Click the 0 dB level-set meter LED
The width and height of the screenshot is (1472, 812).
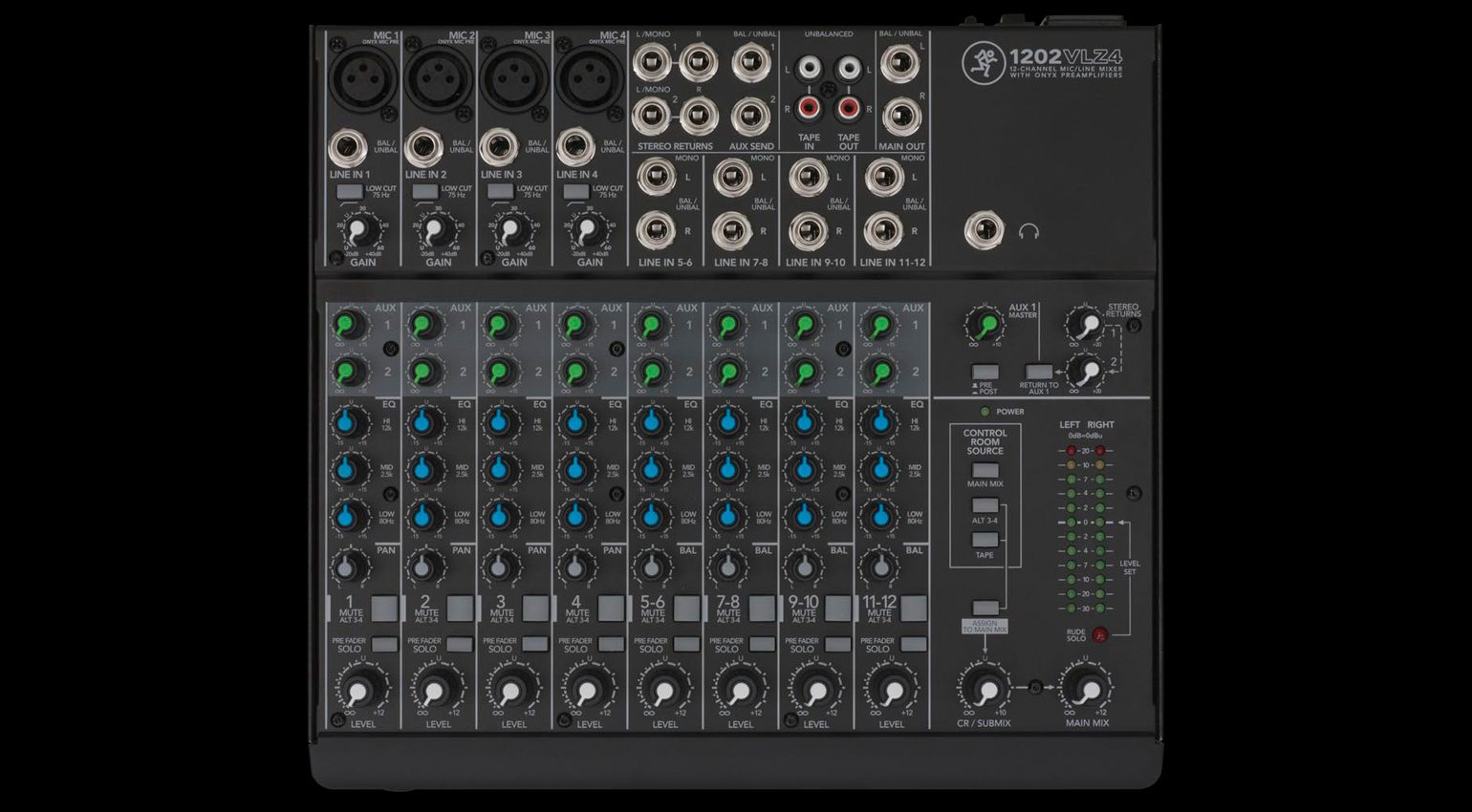tap(1071, 523)
